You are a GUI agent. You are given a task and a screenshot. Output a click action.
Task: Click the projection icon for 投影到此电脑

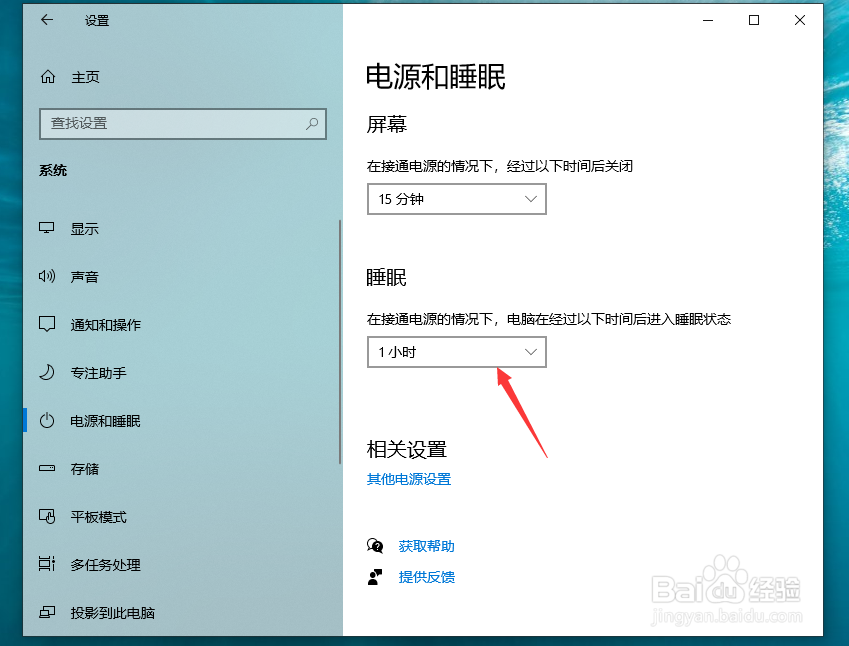click(x=47, y=612)
